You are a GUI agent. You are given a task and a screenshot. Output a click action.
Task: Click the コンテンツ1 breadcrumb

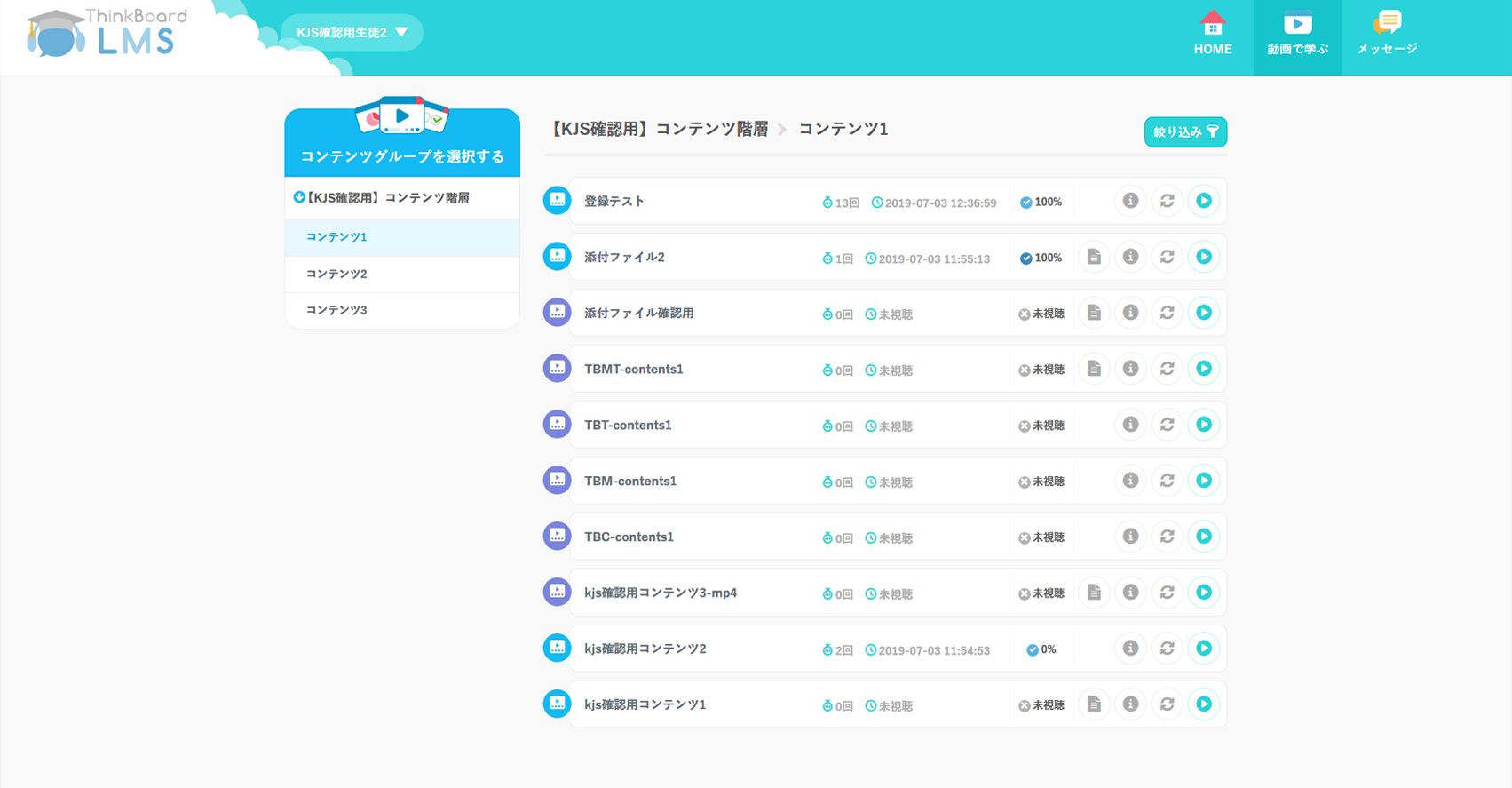[843, 130]
